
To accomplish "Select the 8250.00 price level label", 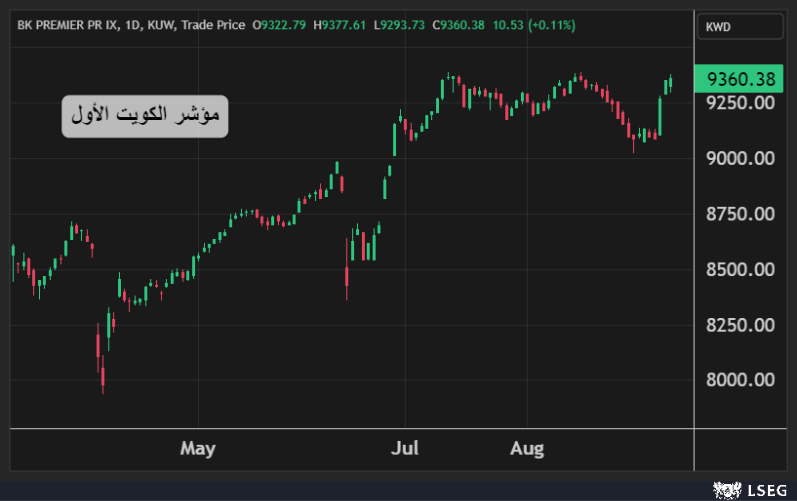I will (740, 325).
